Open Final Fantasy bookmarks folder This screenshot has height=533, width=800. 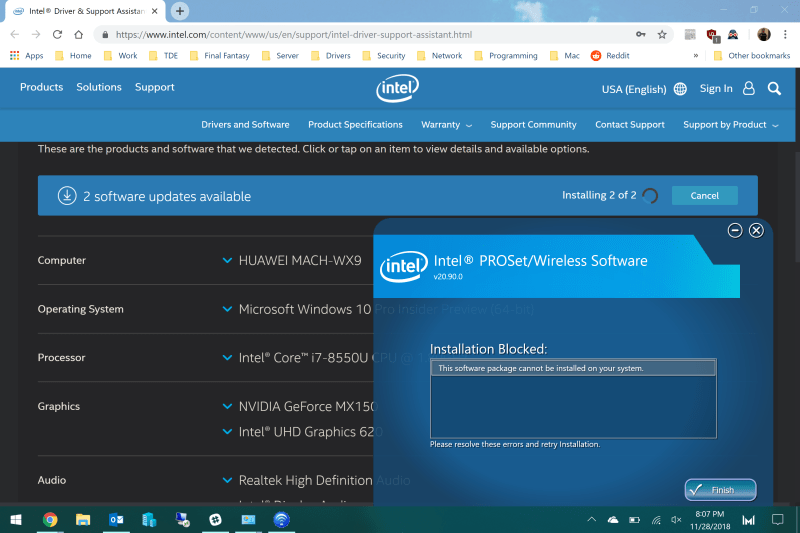tap(219, 56)
